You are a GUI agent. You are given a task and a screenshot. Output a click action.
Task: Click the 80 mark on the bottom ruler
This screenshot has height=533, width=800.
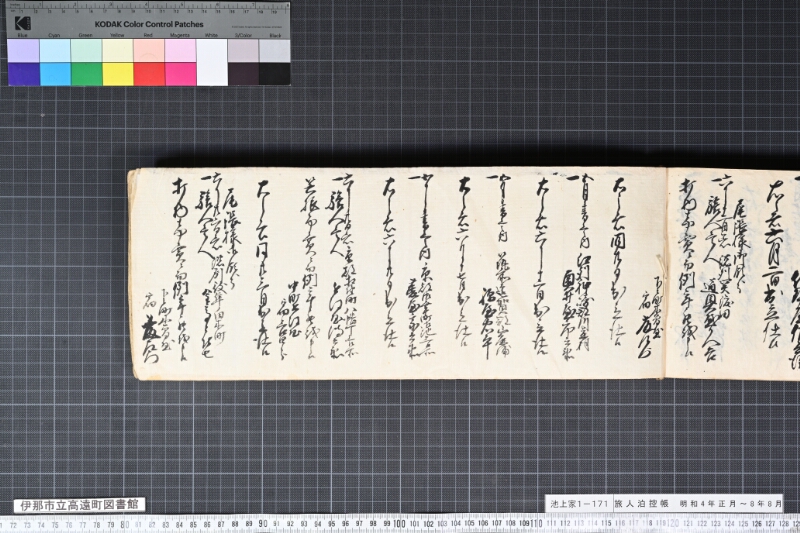coord(125,524)
